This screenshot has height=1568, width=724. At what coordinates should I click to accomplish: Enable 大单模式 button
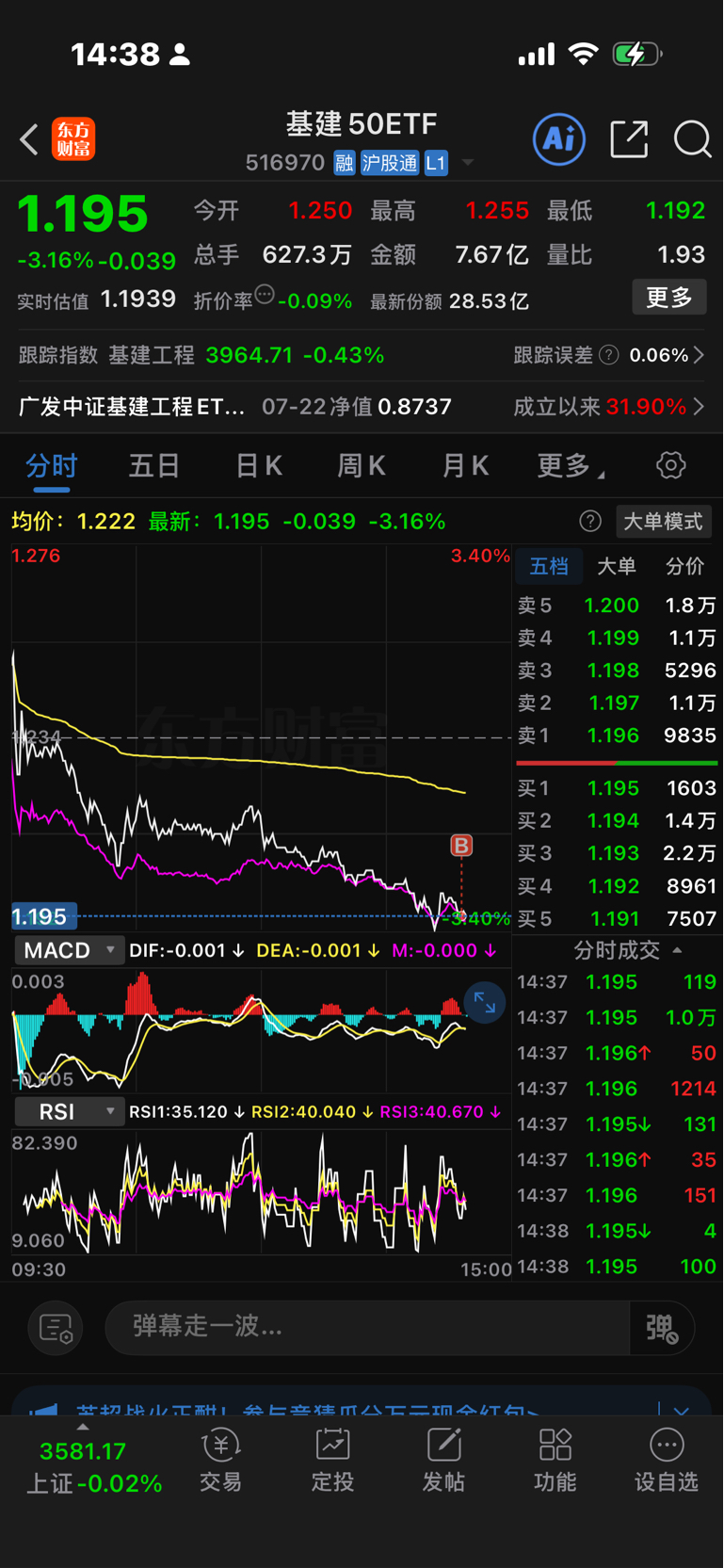pos(663,522)
